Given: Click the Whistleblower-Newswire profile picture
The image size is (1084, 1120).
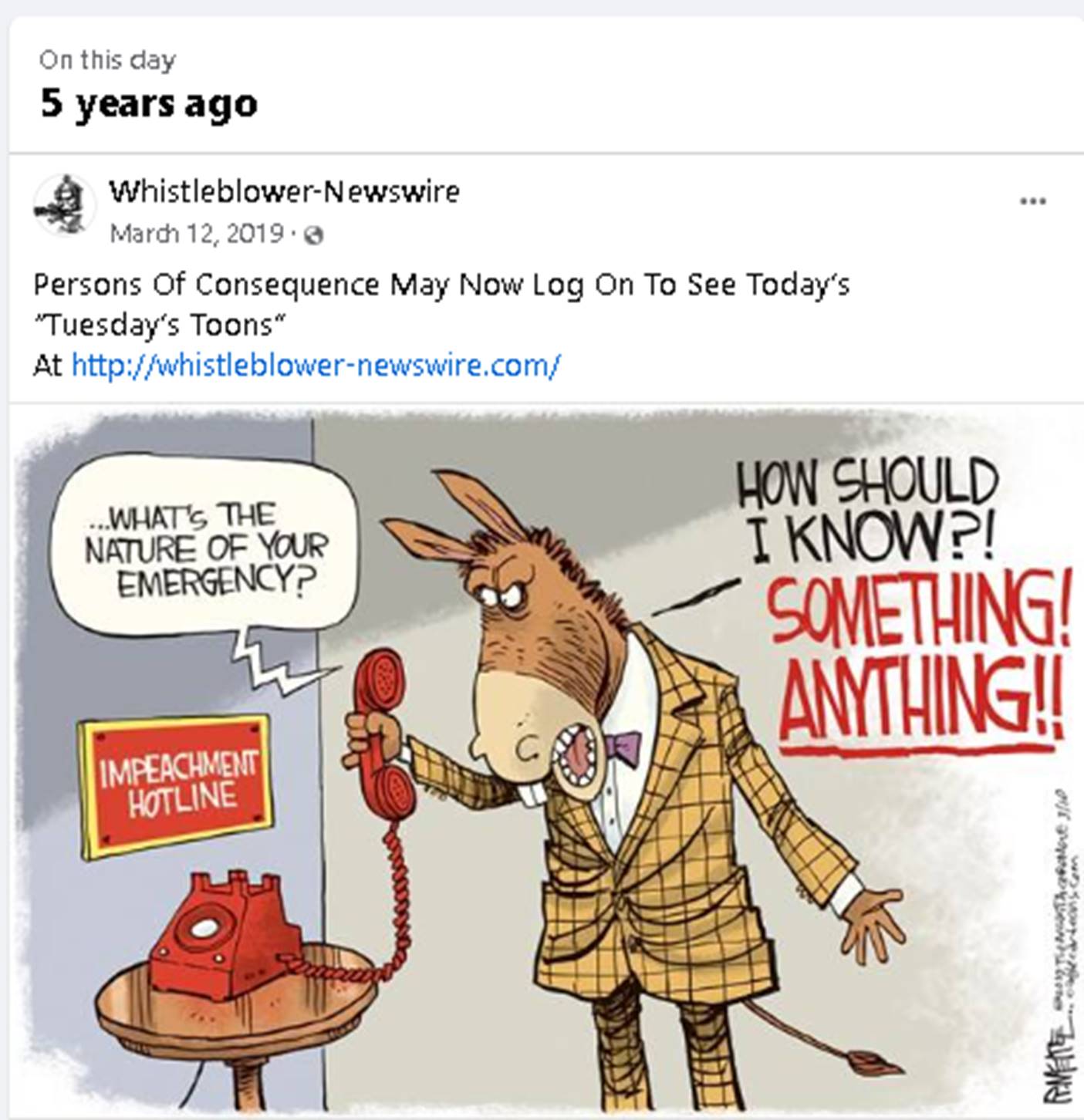Looking at the screenshot, I should (64, 205).
